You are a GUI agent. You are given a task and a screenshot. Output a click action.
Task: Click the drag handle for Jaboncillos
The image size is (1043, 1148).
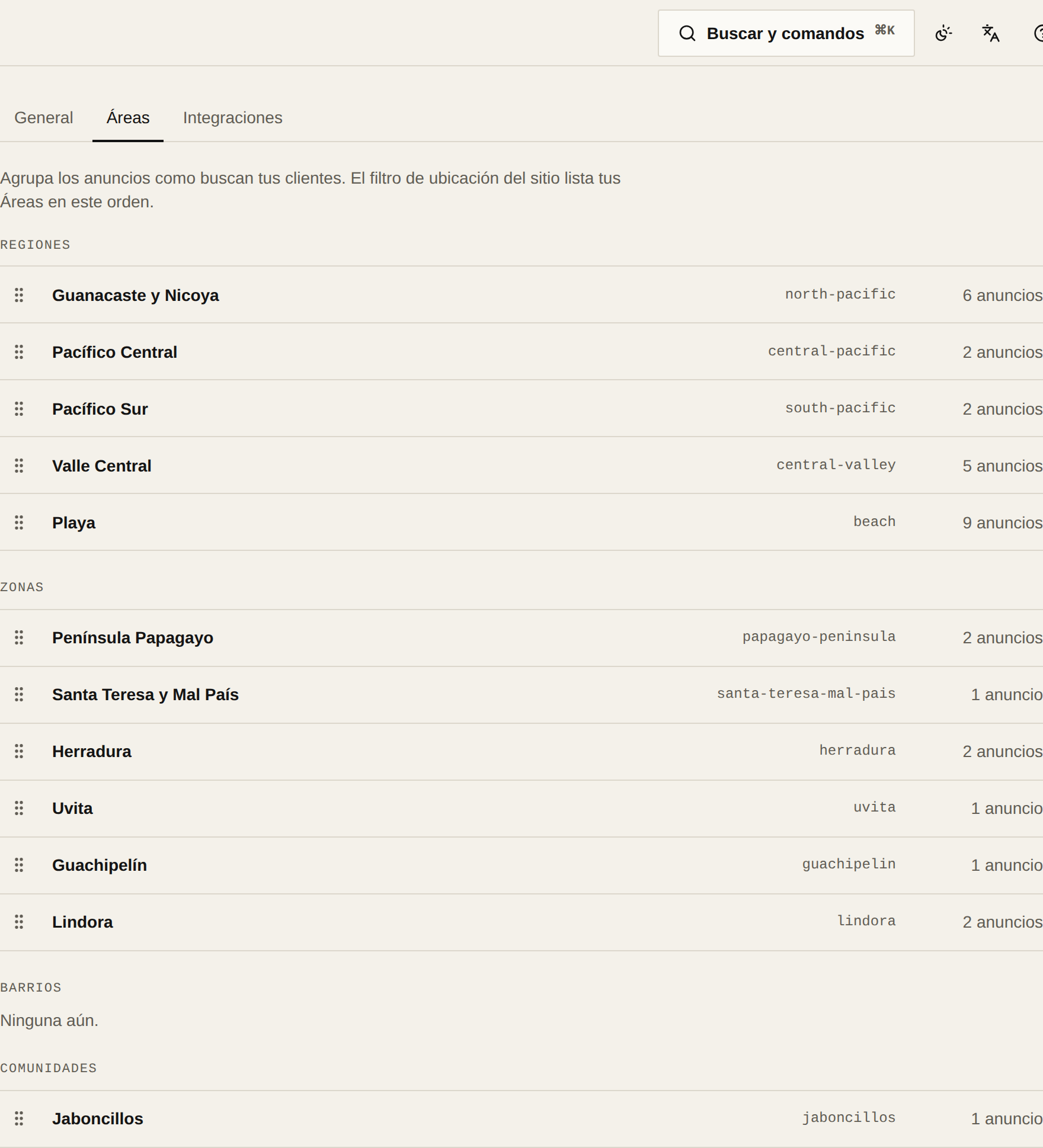pyautogui.click(x=19, y=1118)
